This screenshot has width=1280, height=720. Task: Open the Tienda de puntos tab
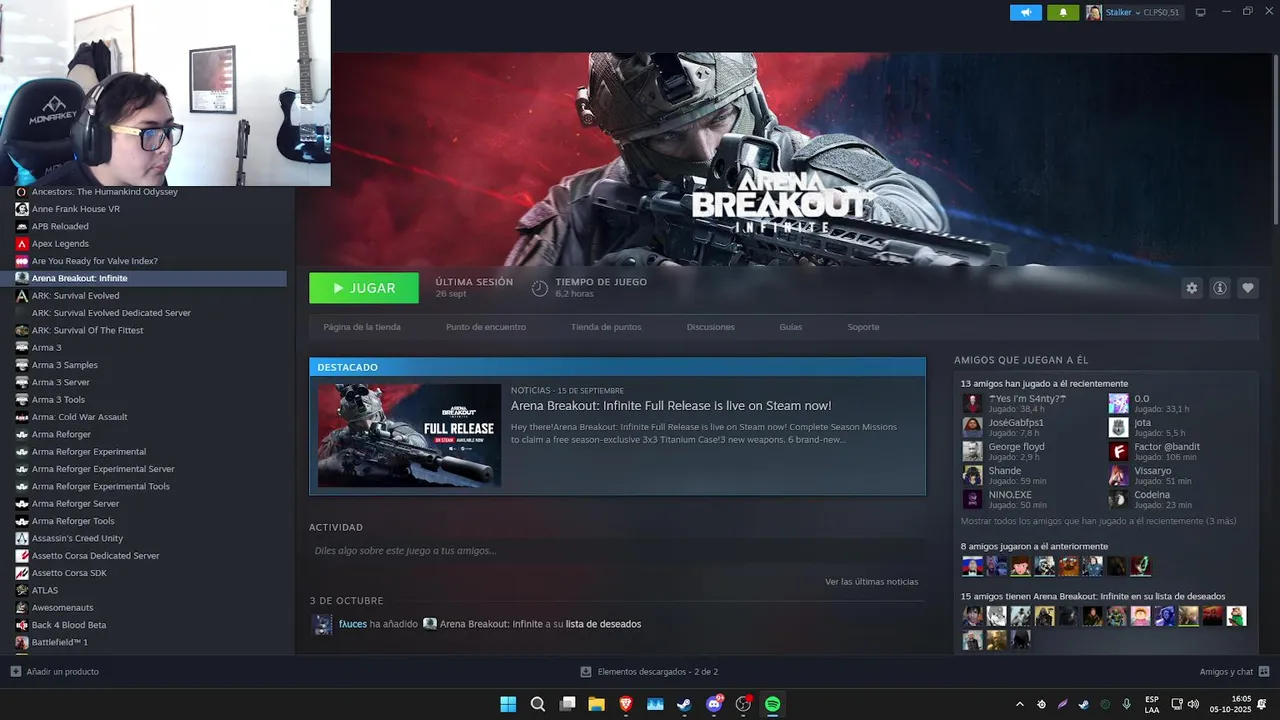coord(606,327)
